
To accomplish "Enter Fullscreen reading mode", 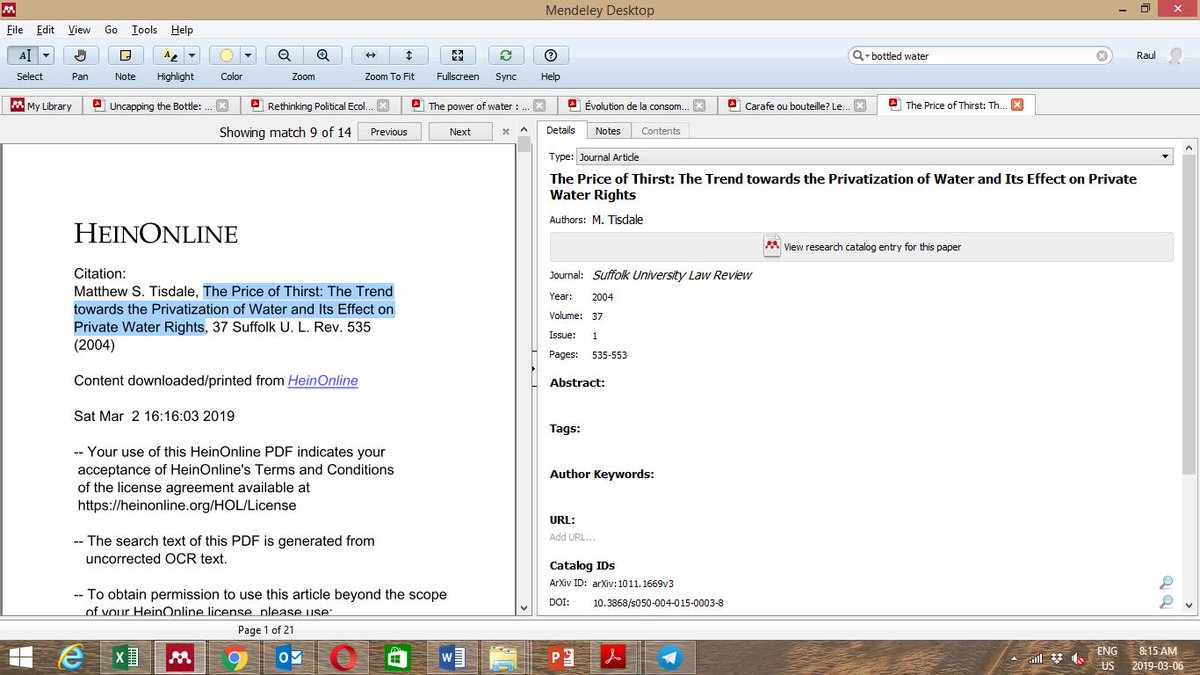I will click(457, 56).
